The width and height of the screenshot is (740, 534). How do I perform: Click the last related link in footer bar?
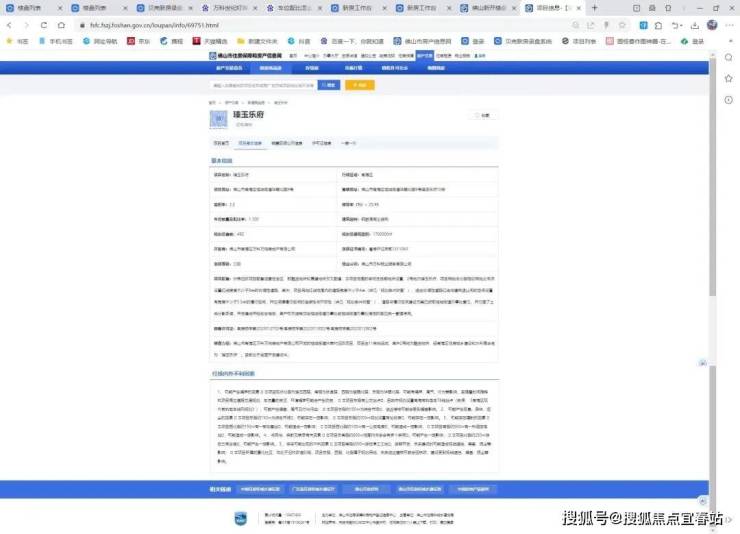[472, 489]
